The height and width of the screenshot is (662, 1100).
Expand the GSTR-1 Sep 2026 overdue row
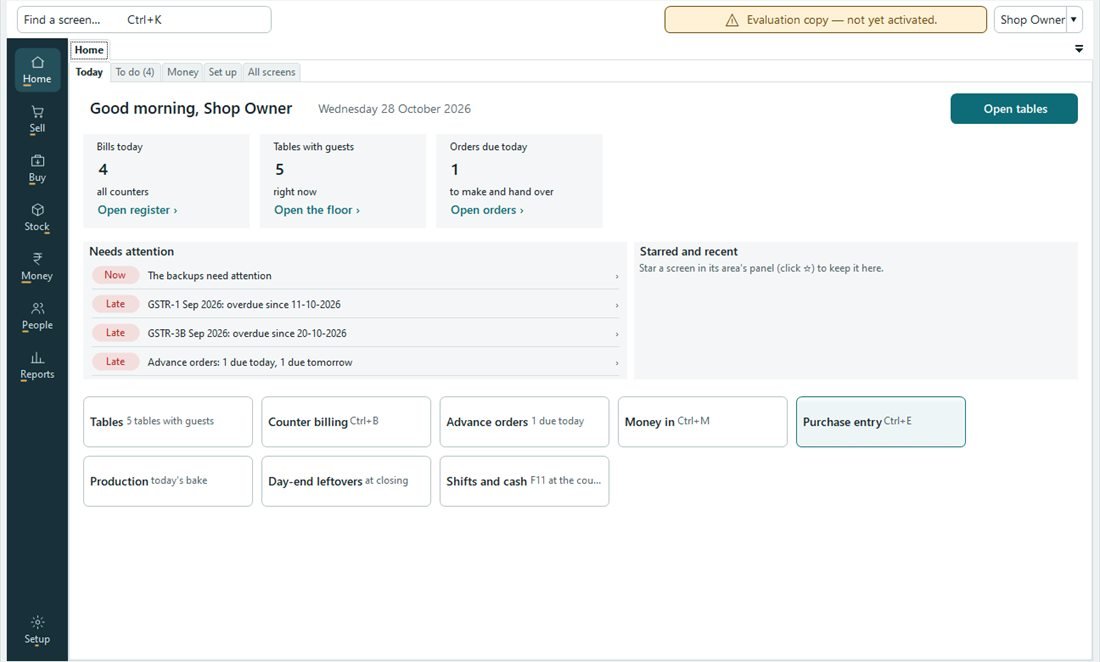pos(356,304)
